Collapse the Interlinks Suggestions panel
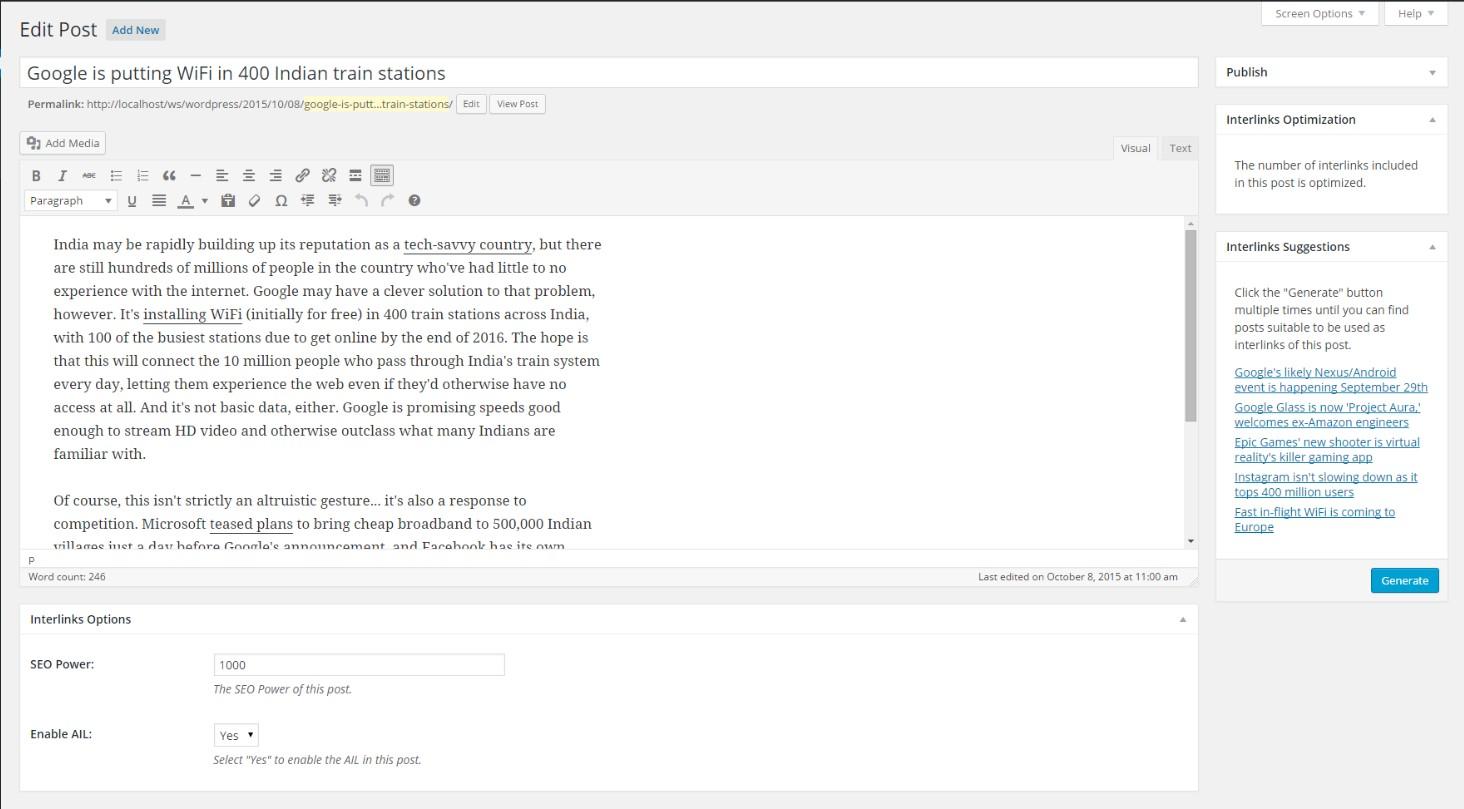This screenshot has width=1464, height=809. pyautogui.click(x=1432, y=247)
